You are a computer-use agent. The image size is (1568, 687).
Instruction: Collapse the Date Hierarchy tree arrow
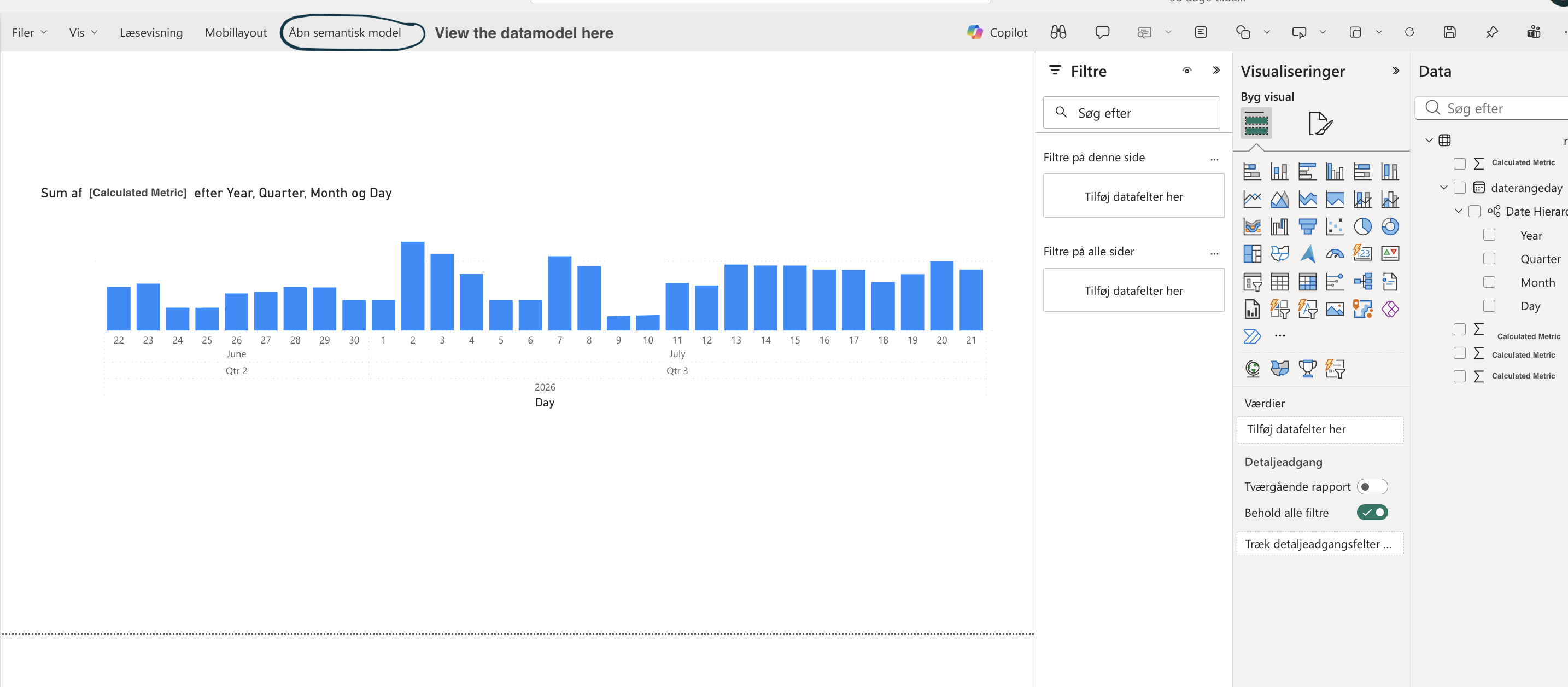(1458, 211)
